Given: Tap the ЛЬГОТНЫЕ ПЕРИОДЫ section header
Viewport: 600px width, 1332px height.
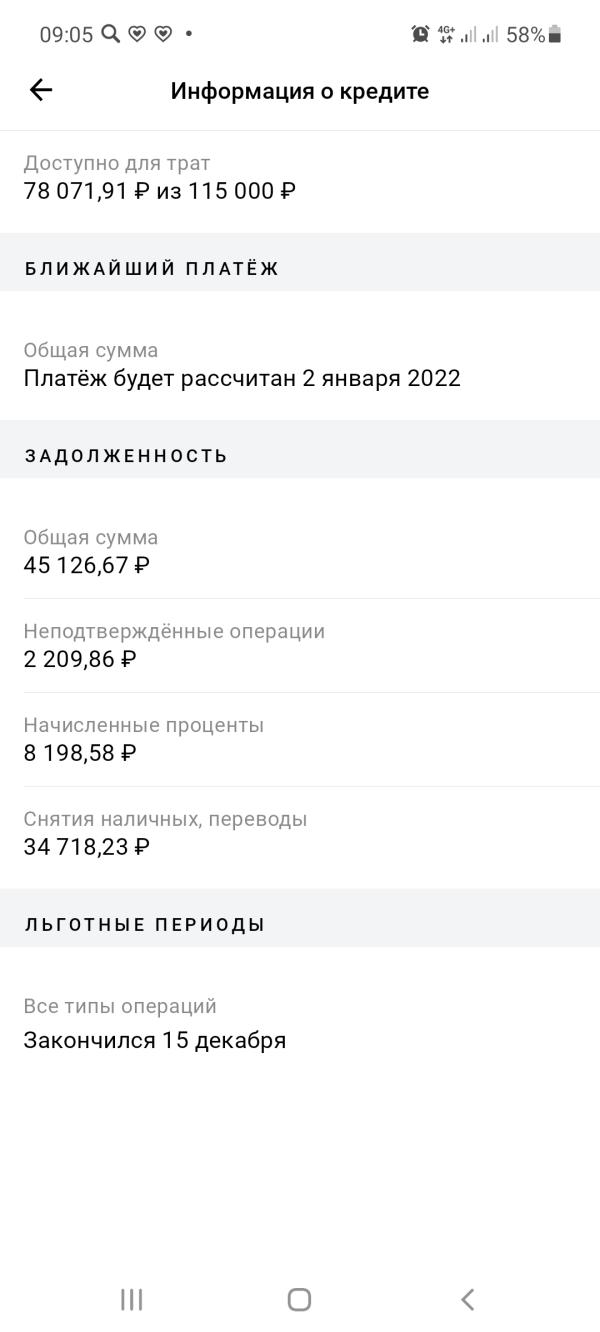Looking at the screenshot, I should pos(145,924).
